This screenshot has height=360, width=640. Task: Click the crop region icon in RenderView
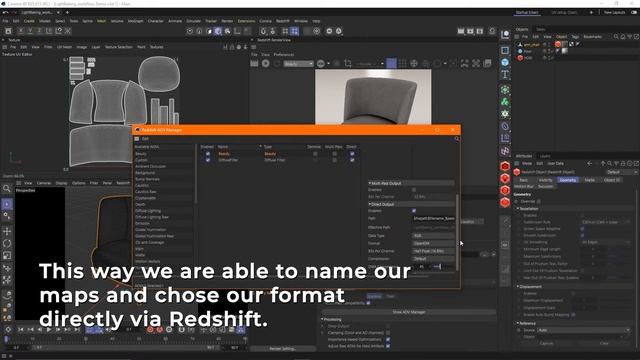(348, 64)
